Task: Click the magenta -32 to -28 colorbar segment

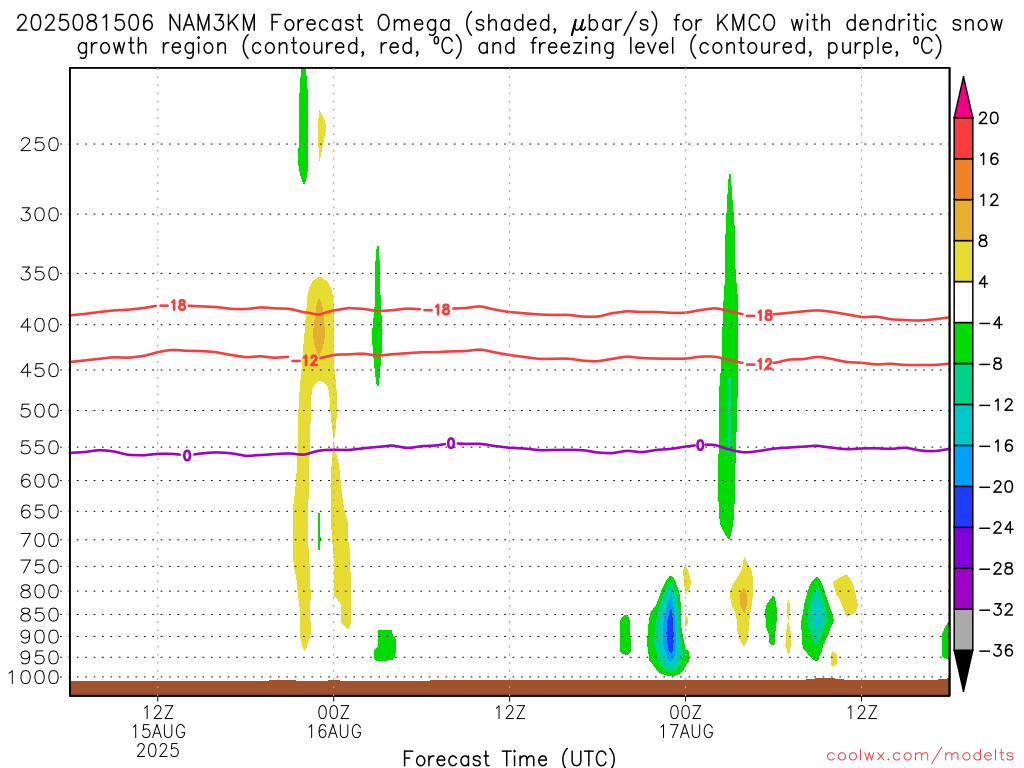Action: 963,589
